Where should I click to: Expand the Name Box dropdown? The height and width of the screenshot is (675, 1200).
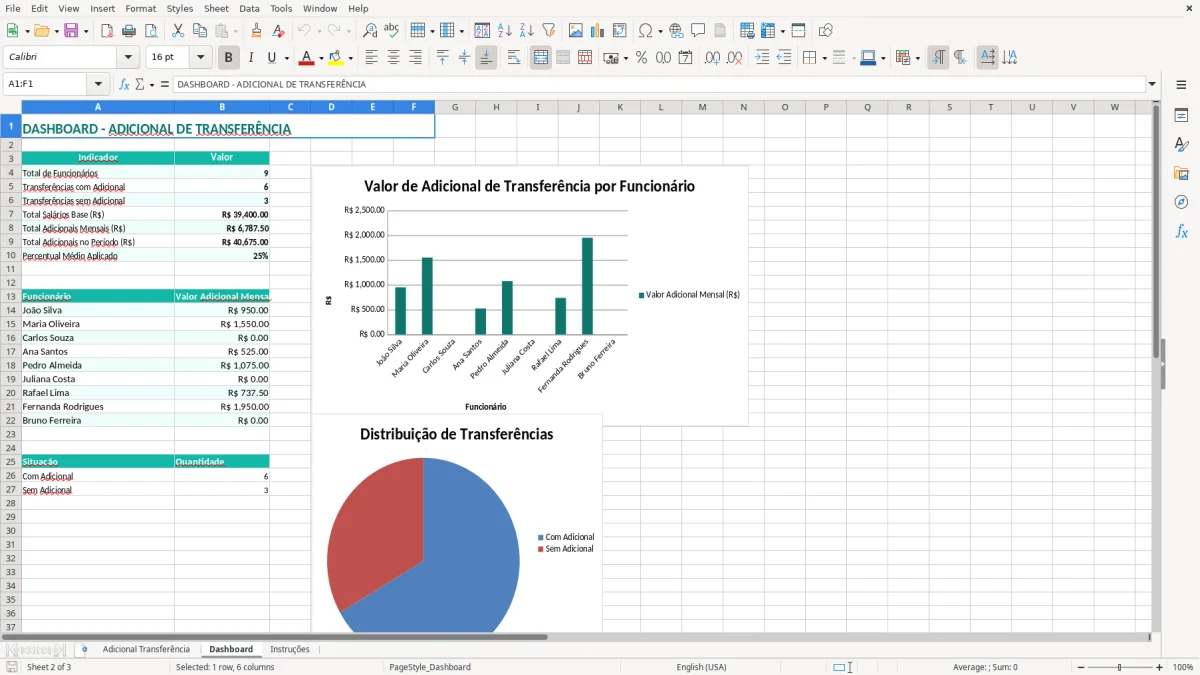[98, 85]
